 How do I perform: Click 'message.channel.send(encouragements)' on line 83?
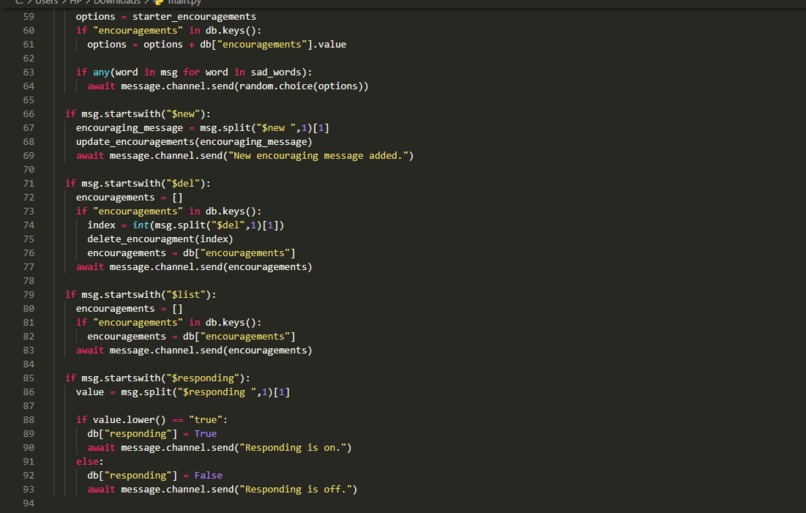(211, 350)
